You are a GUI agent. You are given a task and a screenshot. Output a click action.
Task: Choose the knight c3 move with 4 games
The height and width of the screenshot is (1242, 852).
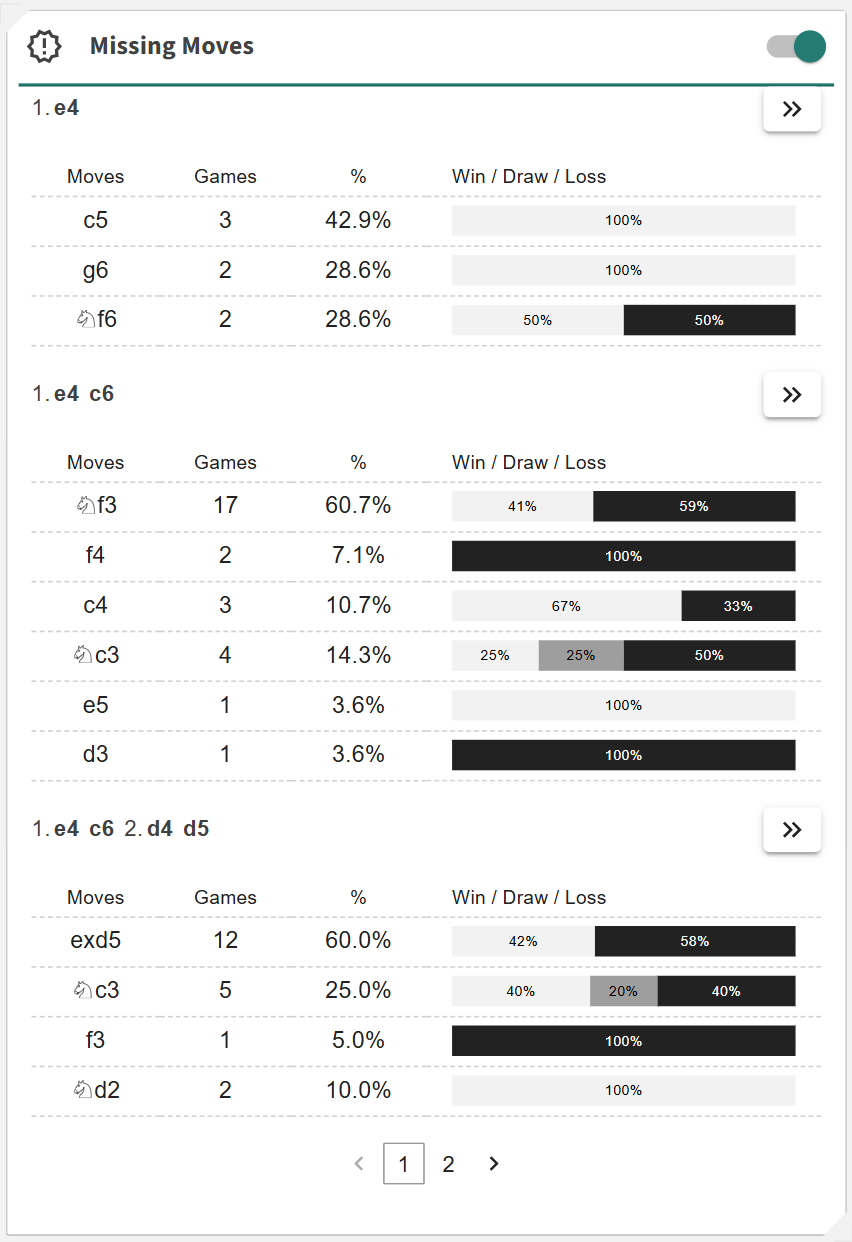click(96, 655)
